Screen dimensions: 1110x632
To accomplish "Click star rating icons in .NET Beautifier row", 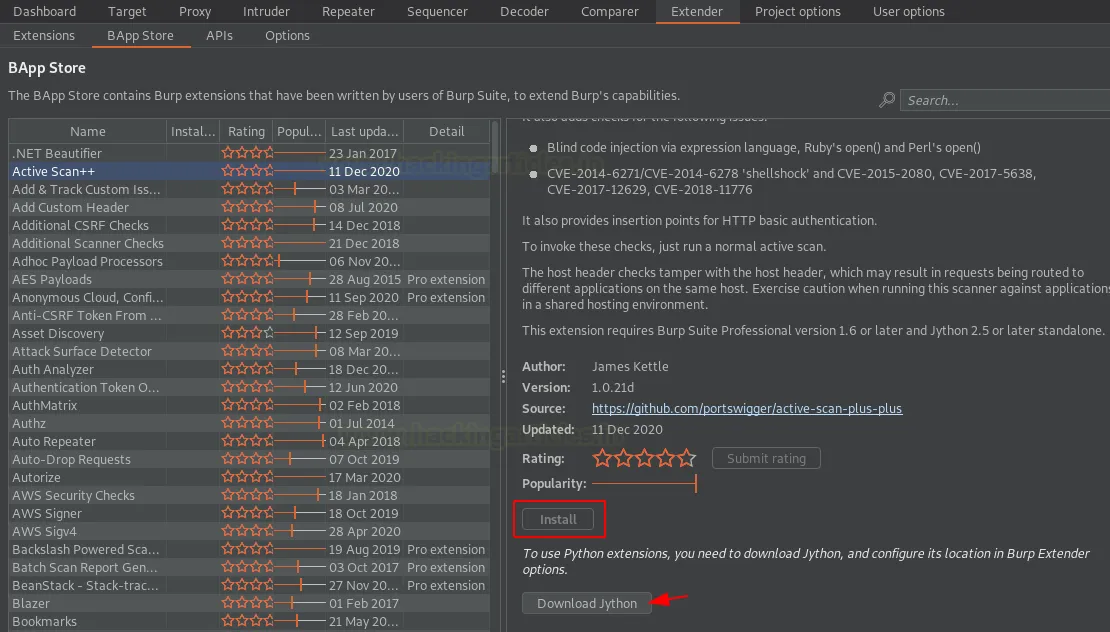I will (246, 154).
